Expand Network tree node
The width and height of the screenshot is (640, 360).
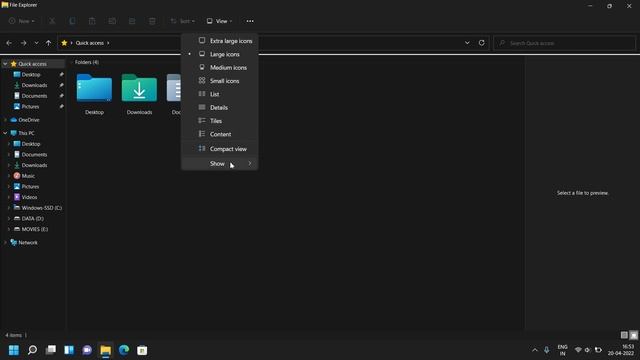point(5,242)
